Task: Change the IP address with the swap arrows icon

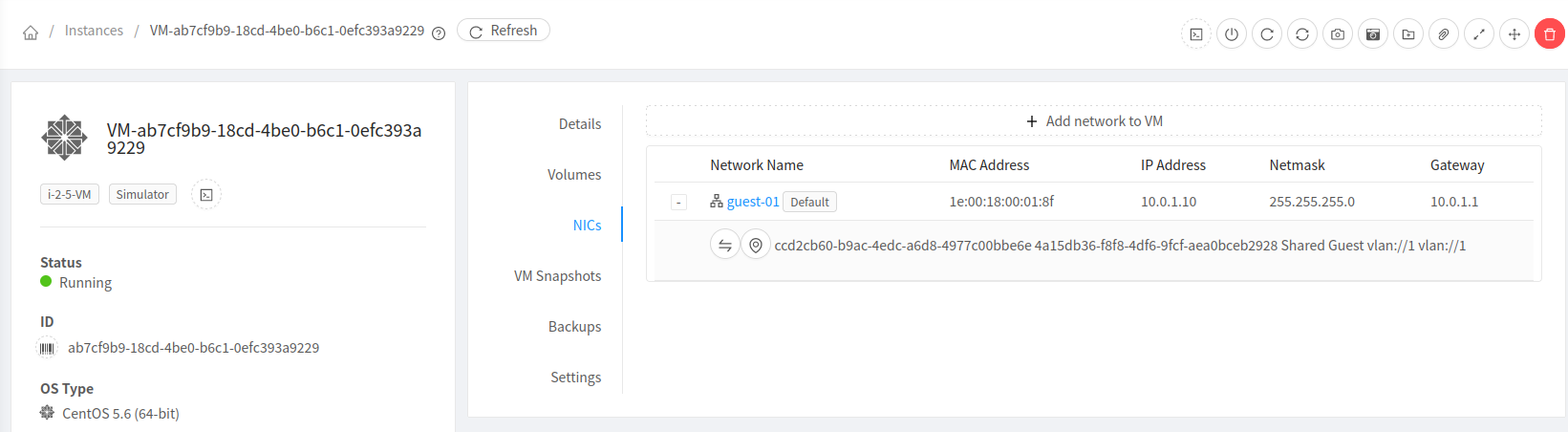Action: (x=725, y=246)
